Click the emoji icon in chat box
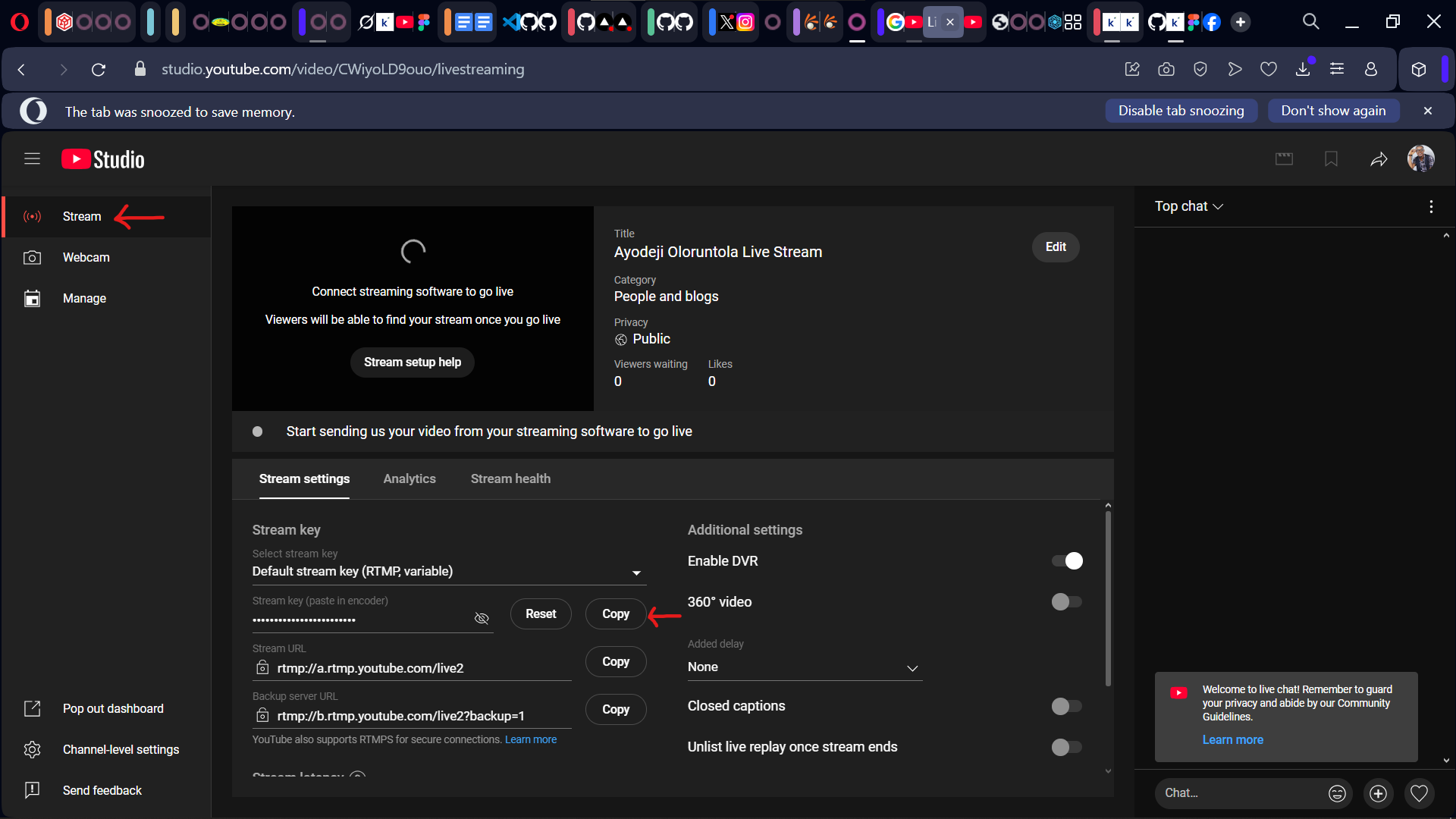1456x819 pixels. point(1337,793)
